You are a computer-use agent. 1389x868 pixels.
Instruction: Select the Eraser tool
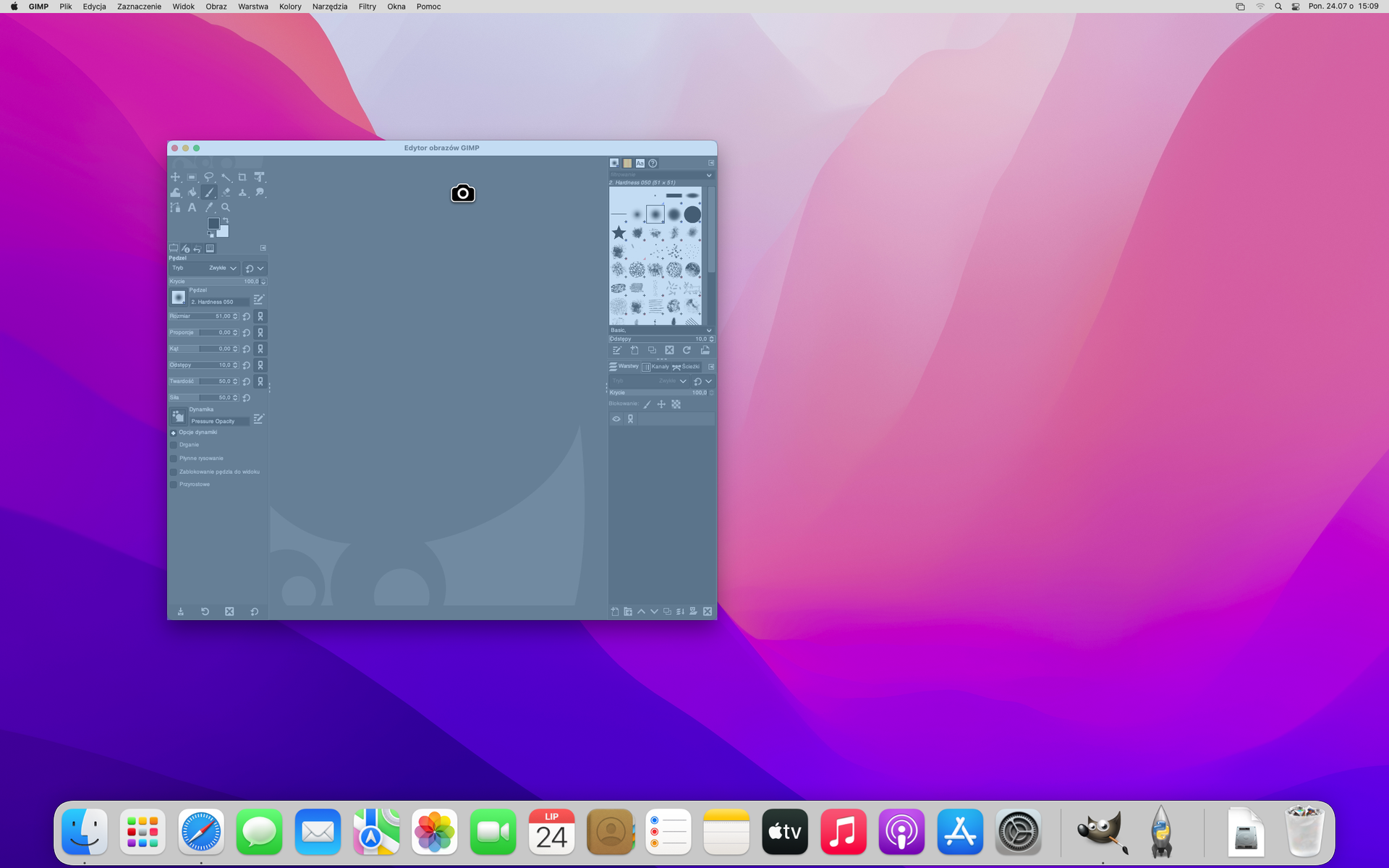click(x=226, y=192)
